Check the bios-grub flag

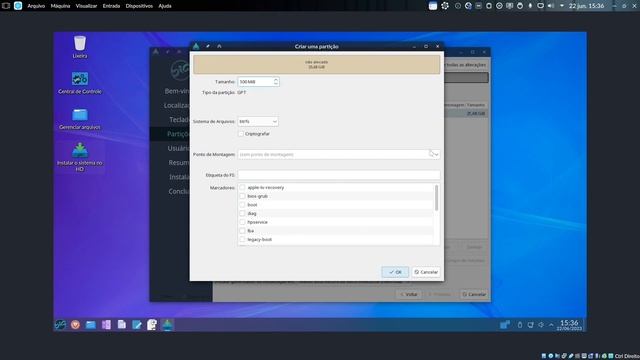(x=242, y=196)
